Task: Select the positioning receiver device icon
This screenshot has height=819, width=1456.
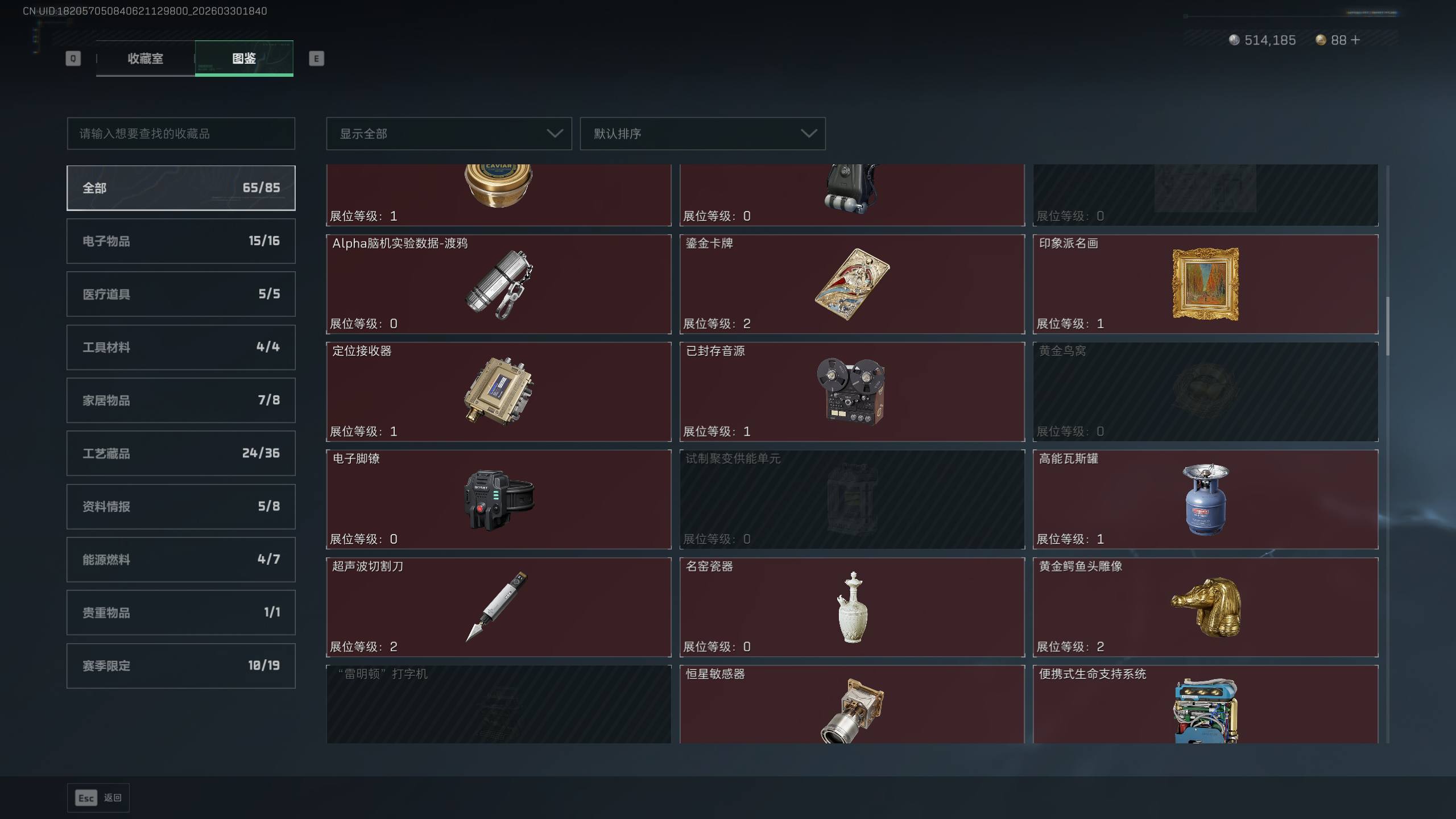Action: coord(498,391)
